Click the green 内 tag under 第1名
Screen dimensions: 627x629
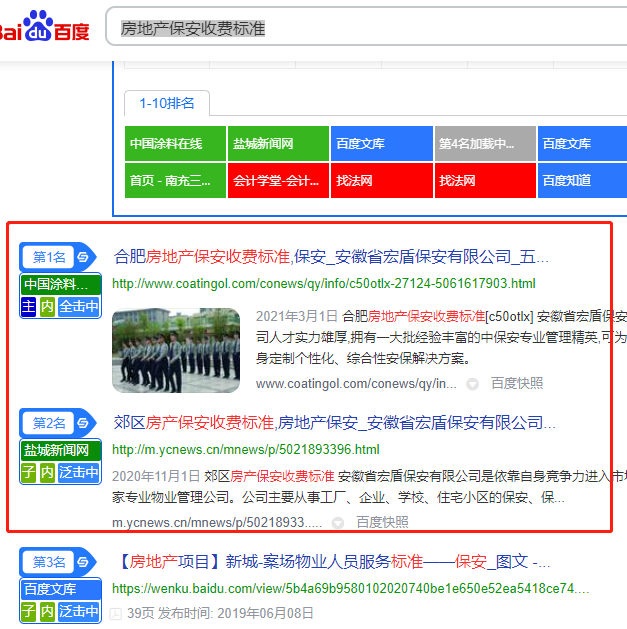pyautogui.click(x=47, y=307)
